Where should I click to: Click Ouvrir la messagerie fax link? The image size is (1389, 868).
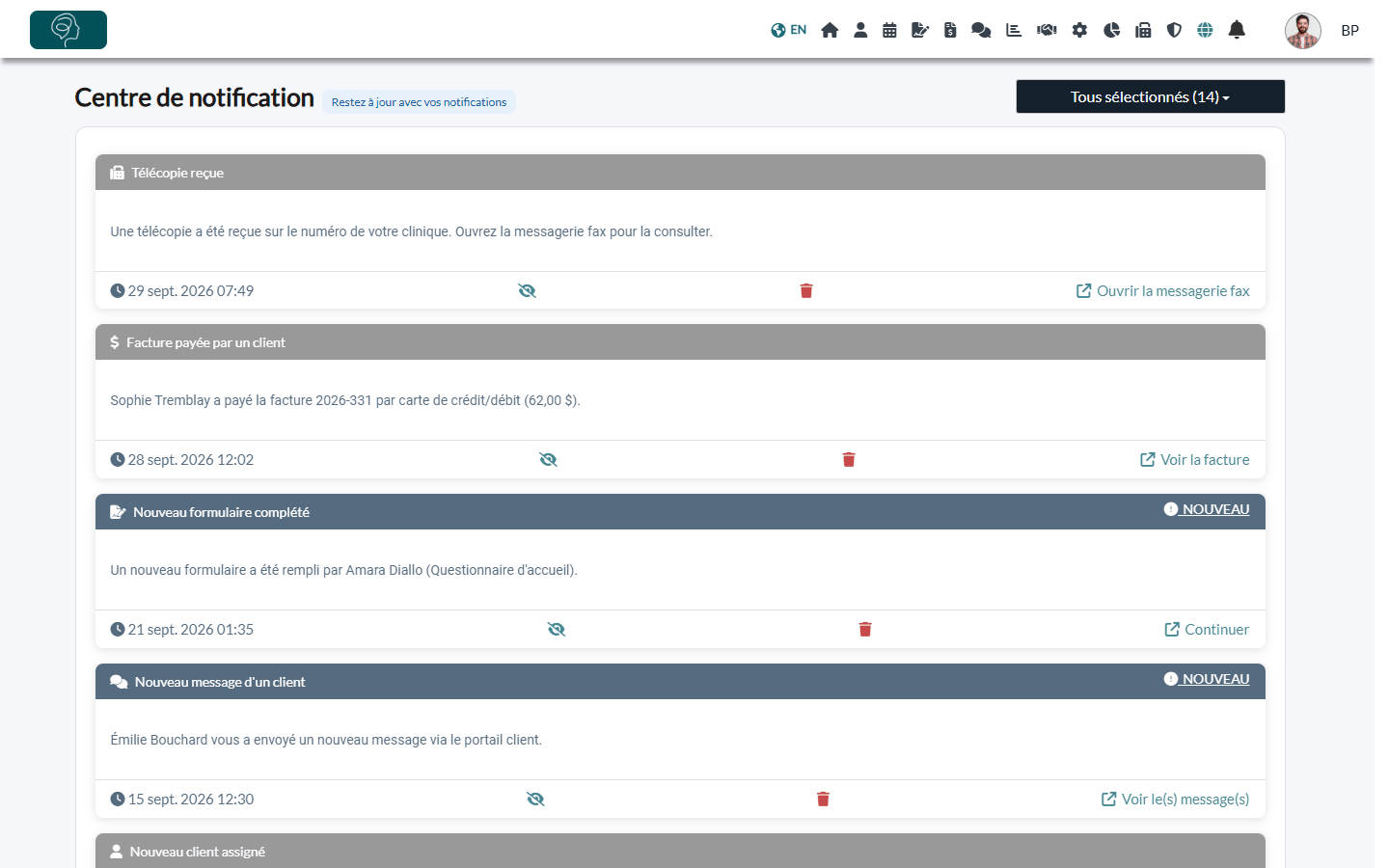pyautogui.click(x=1162, y=290)
